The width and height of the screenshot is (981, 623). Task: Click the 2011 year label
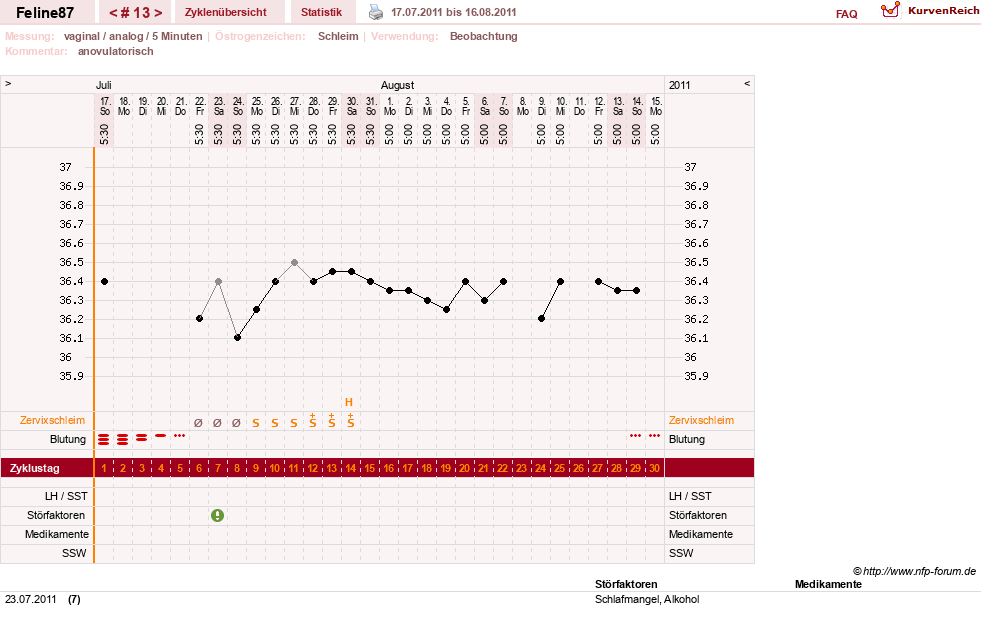pyautogui.click(x=679, y=85)
